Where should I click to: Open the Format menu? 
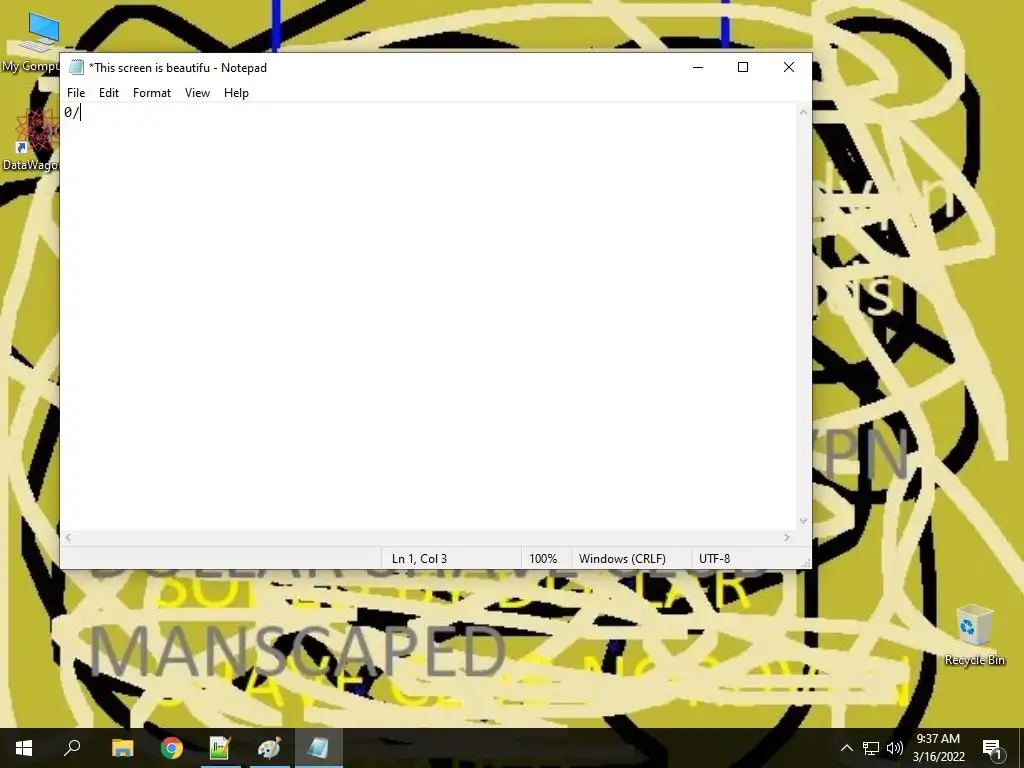pos(152,93)
